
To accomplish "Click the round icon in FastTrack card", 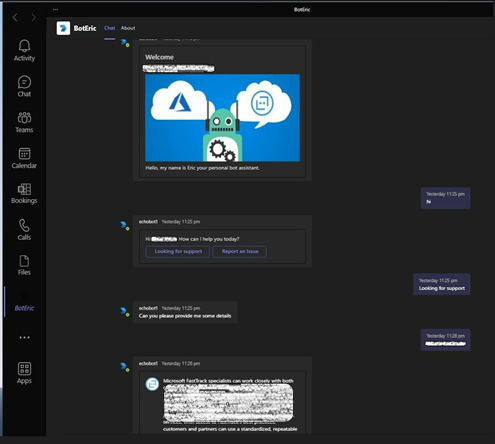I will tap(152, 384).
